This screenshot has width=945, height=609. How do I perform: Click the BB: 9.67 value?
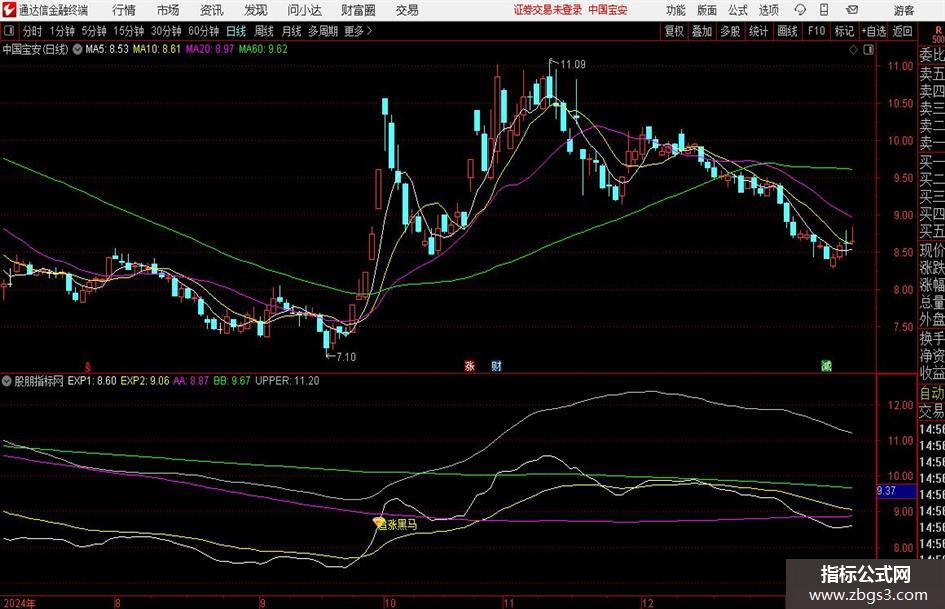coord(232,381)
